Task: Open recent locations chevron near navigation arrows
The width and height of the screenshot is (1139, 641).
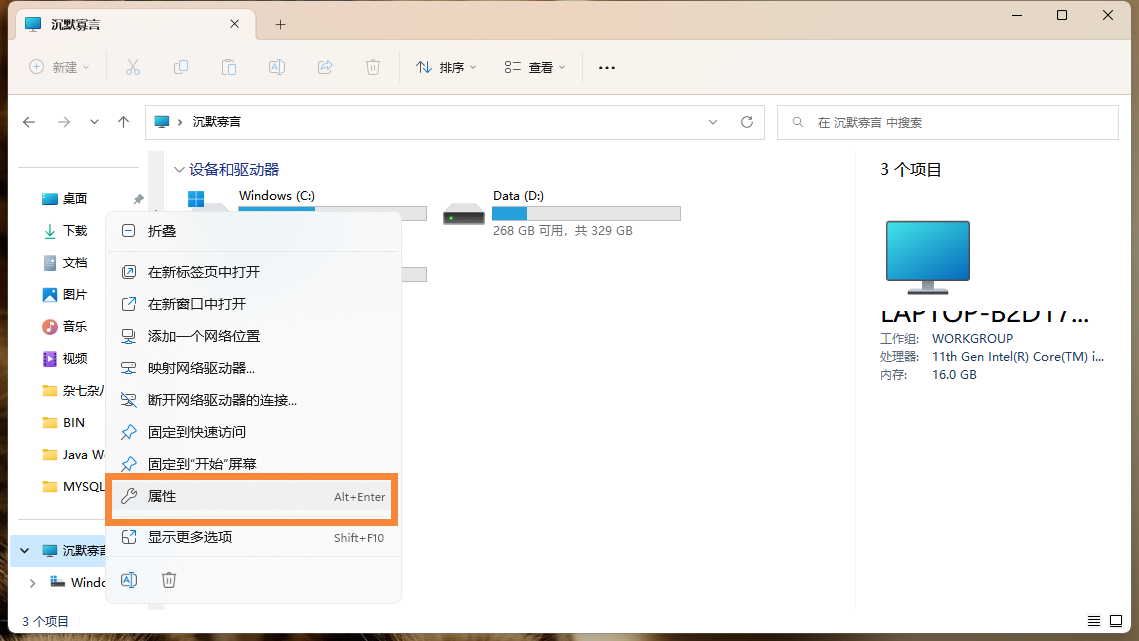Action: (94, 122)
